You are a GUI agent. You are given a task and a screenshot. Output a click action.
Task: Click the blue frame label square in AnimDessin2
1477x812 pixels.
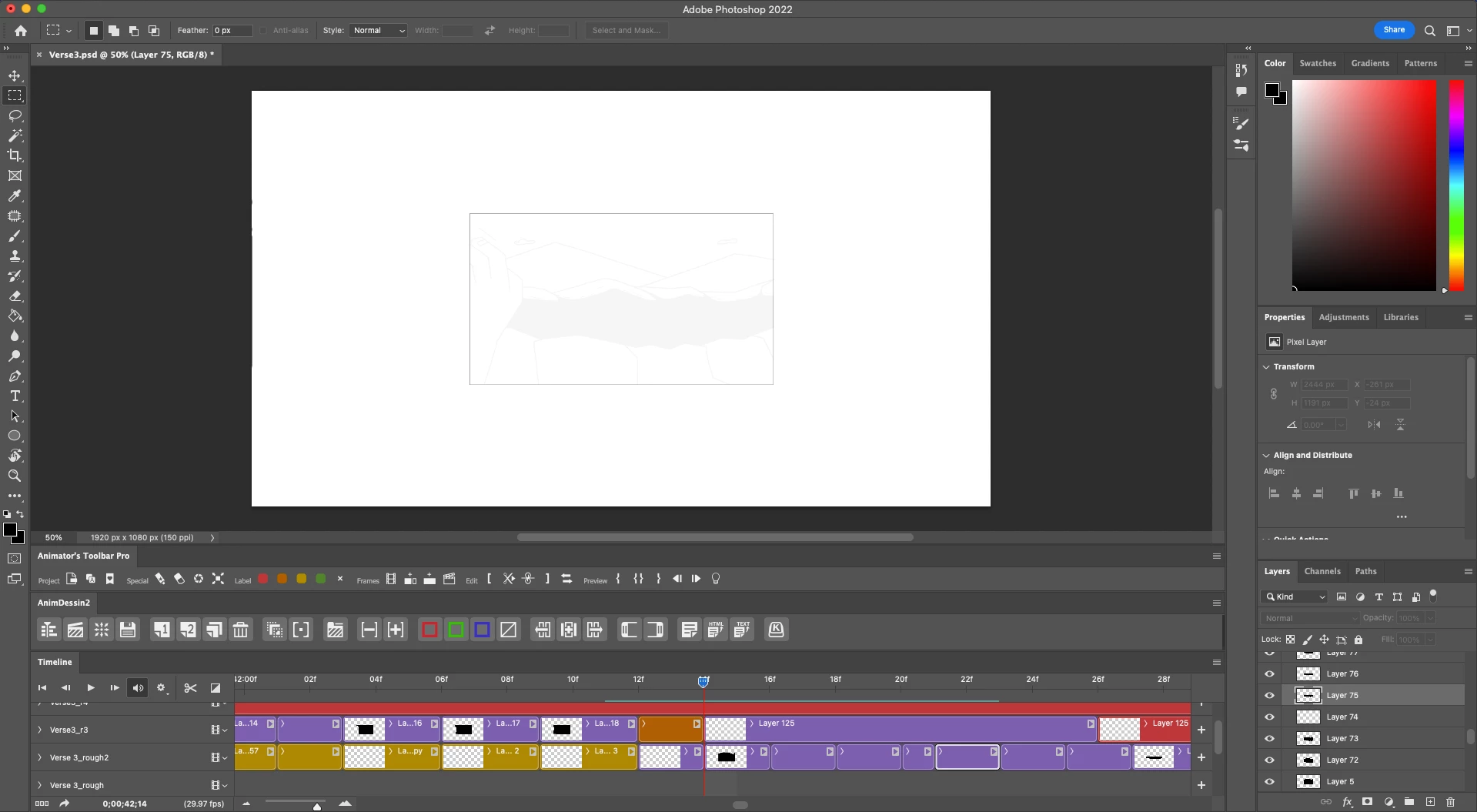coord(482,630)
